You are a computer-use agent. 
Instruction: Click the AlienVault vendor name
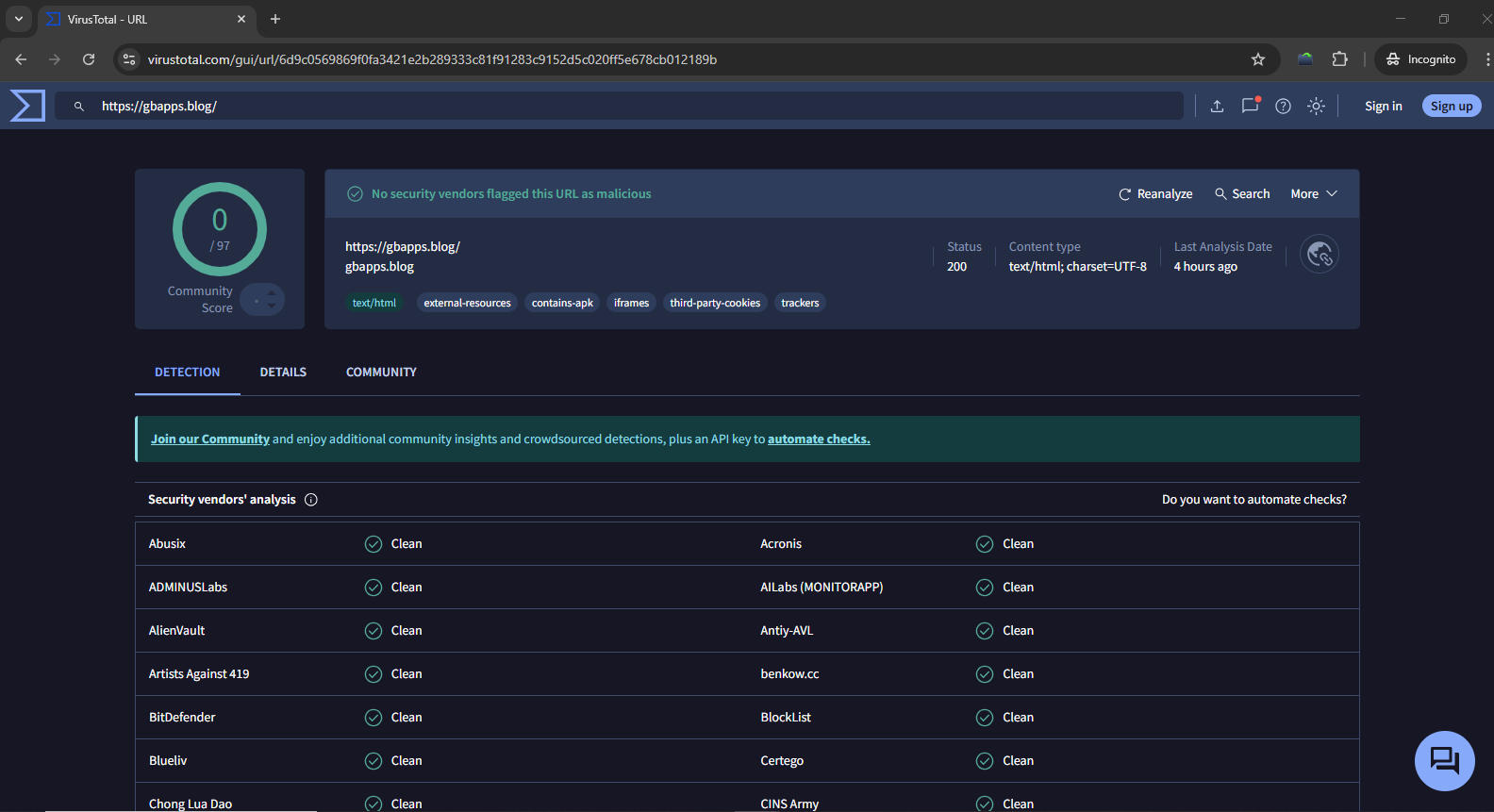pos(176,631)
